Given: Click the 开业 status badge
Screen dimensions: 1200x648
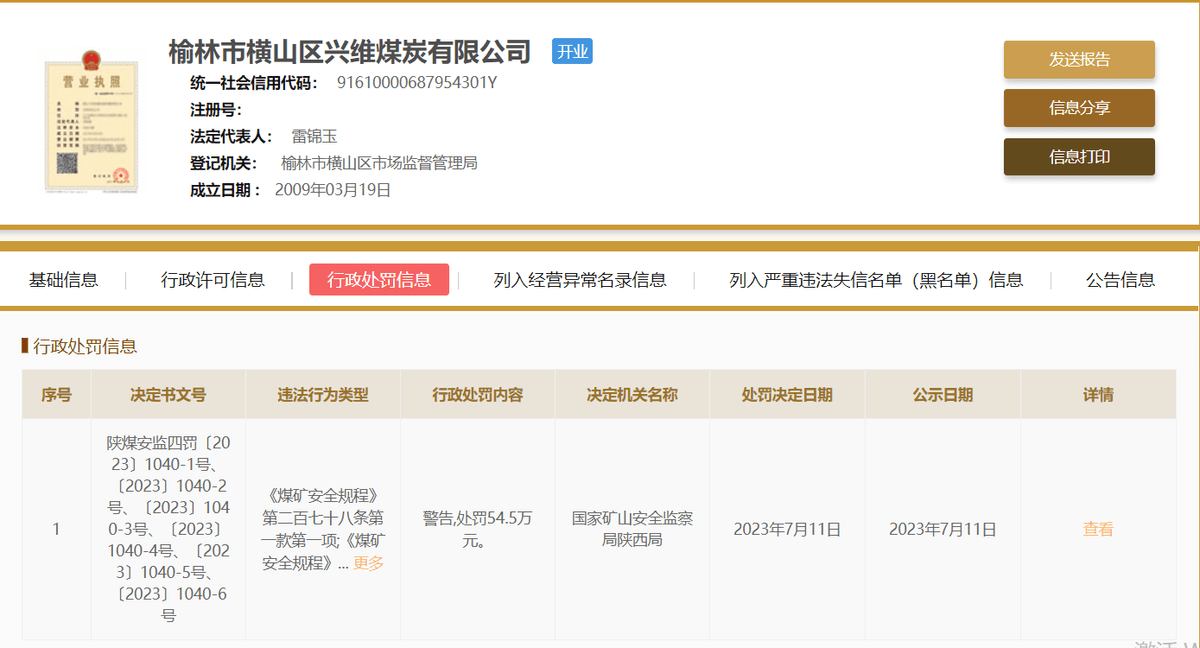Looking at the screenshot, I should pyautogui.click(x=572, y=51).
